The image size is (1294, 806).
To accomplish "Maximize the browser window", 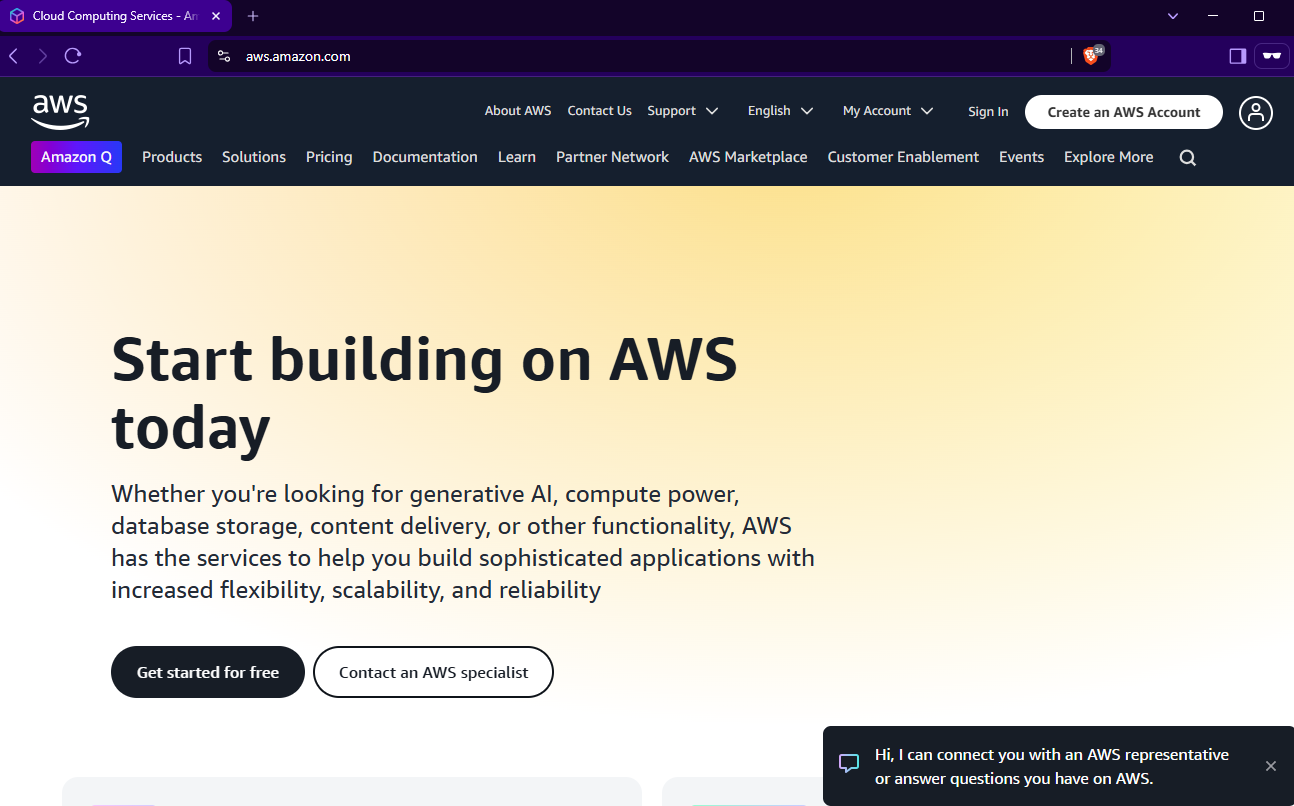I will tap(1259, 16).
